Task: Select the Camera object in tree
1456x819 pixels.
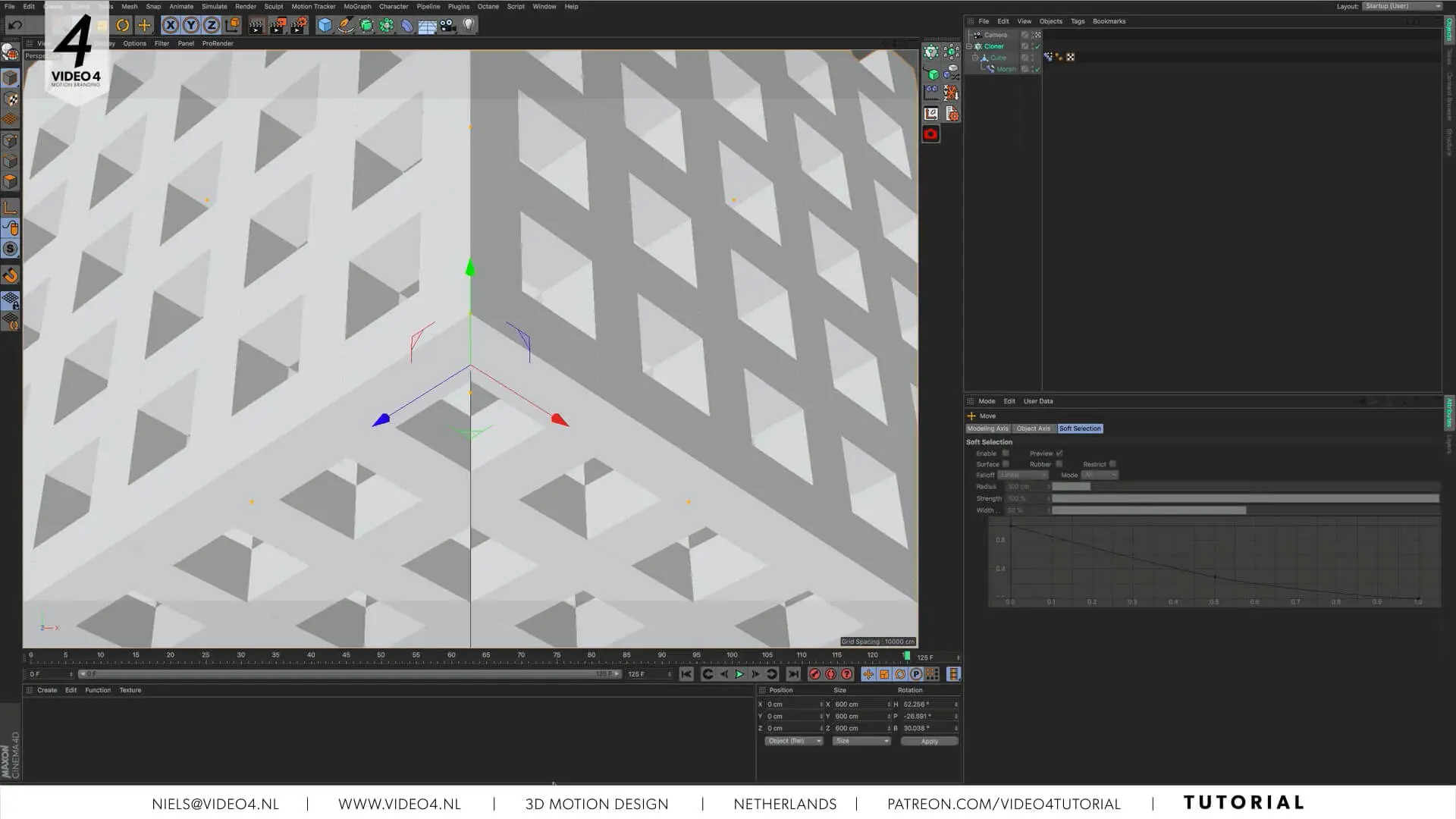Action: 996,35
